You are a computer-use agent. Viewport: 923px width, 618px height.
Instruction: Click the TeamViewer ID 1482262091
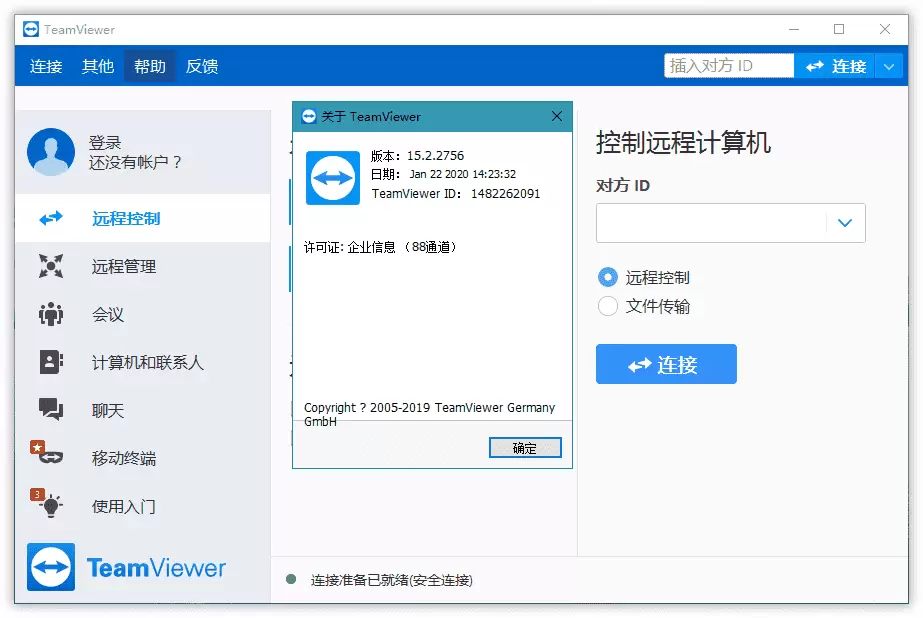[506, 194]
